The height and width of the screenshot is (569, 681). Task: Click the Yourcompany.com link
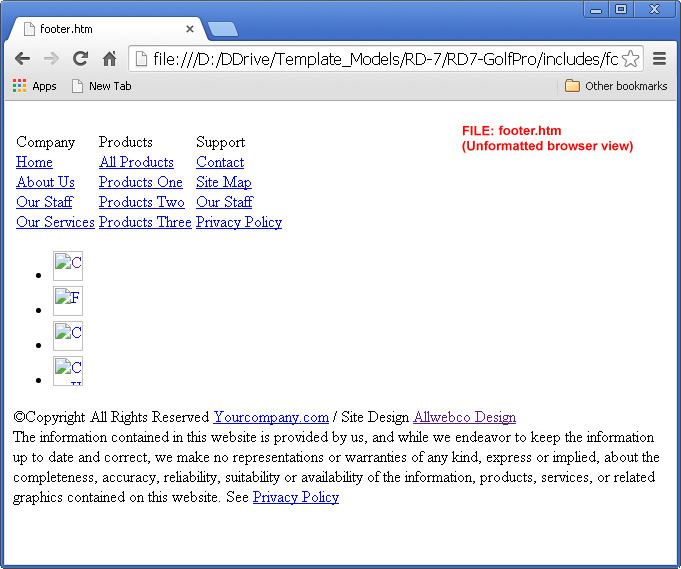coord(271,417)
